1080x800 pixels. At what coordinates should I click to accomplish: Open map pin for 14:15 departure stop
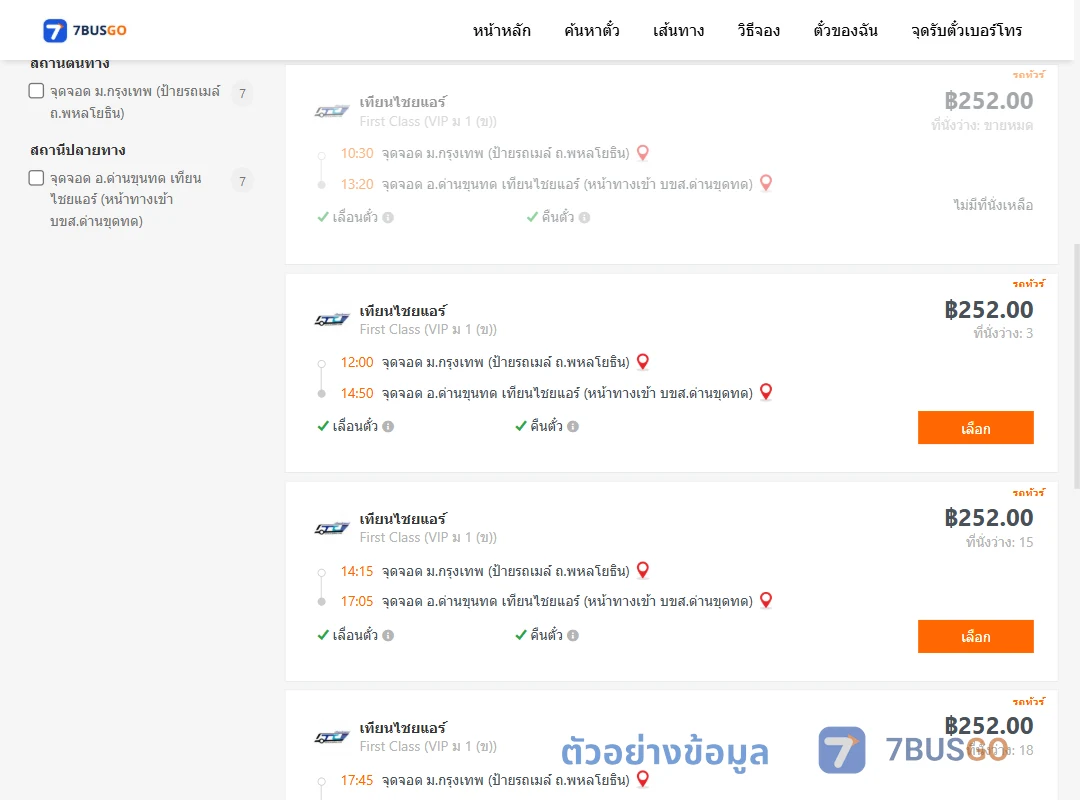click(x=643, y=570)
